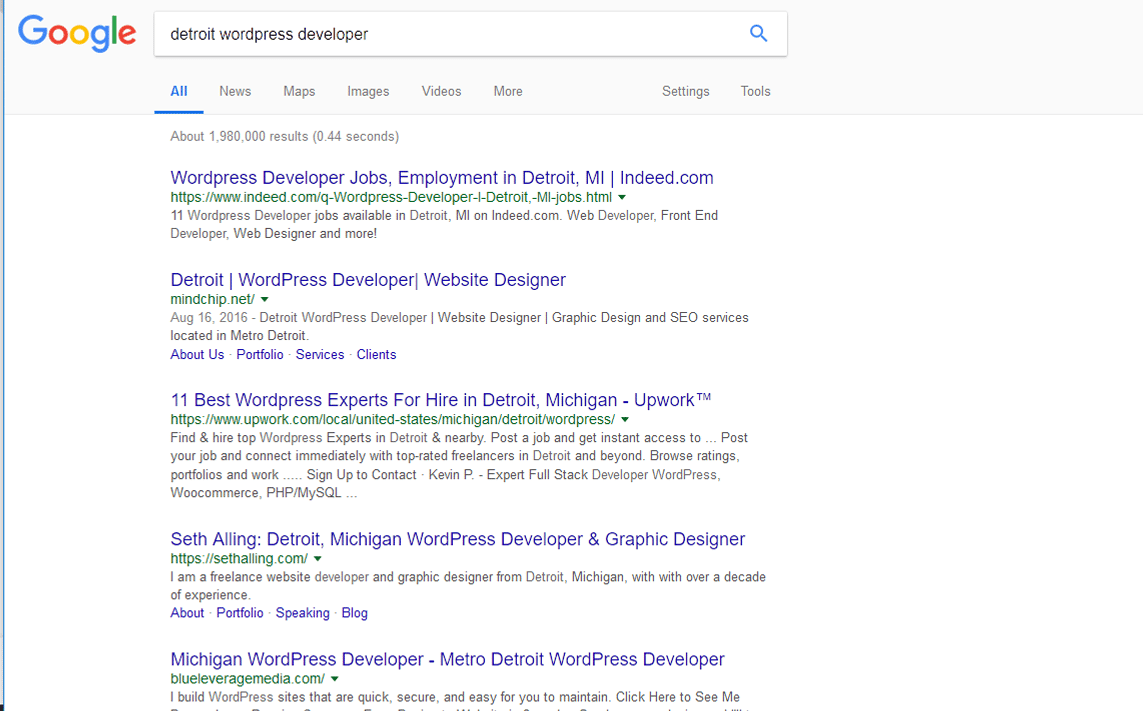
Task: Visit the mindchip.net Portfolio sitelink
Action: 260,355
